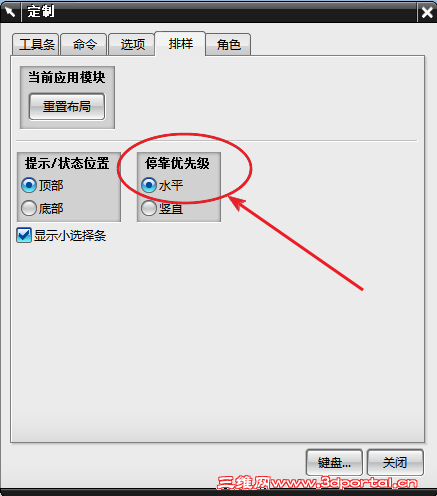This screenshot has width=437, height=496.
Task: Choose 竖直 docking priority
Action: pos(162,209)
